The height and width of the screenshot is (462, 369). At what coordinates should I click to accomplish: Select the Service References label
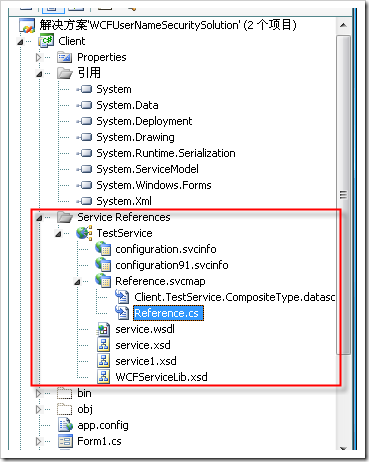coord(124,217)
